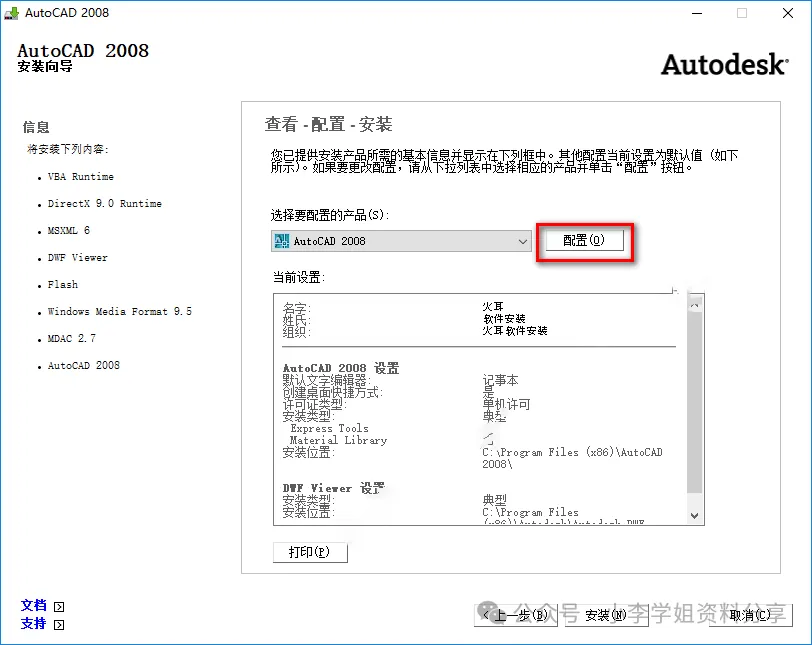This screenshot has width=812, height=645.
Task: Click the settings list scroll-down arrow
Action: 695,516
